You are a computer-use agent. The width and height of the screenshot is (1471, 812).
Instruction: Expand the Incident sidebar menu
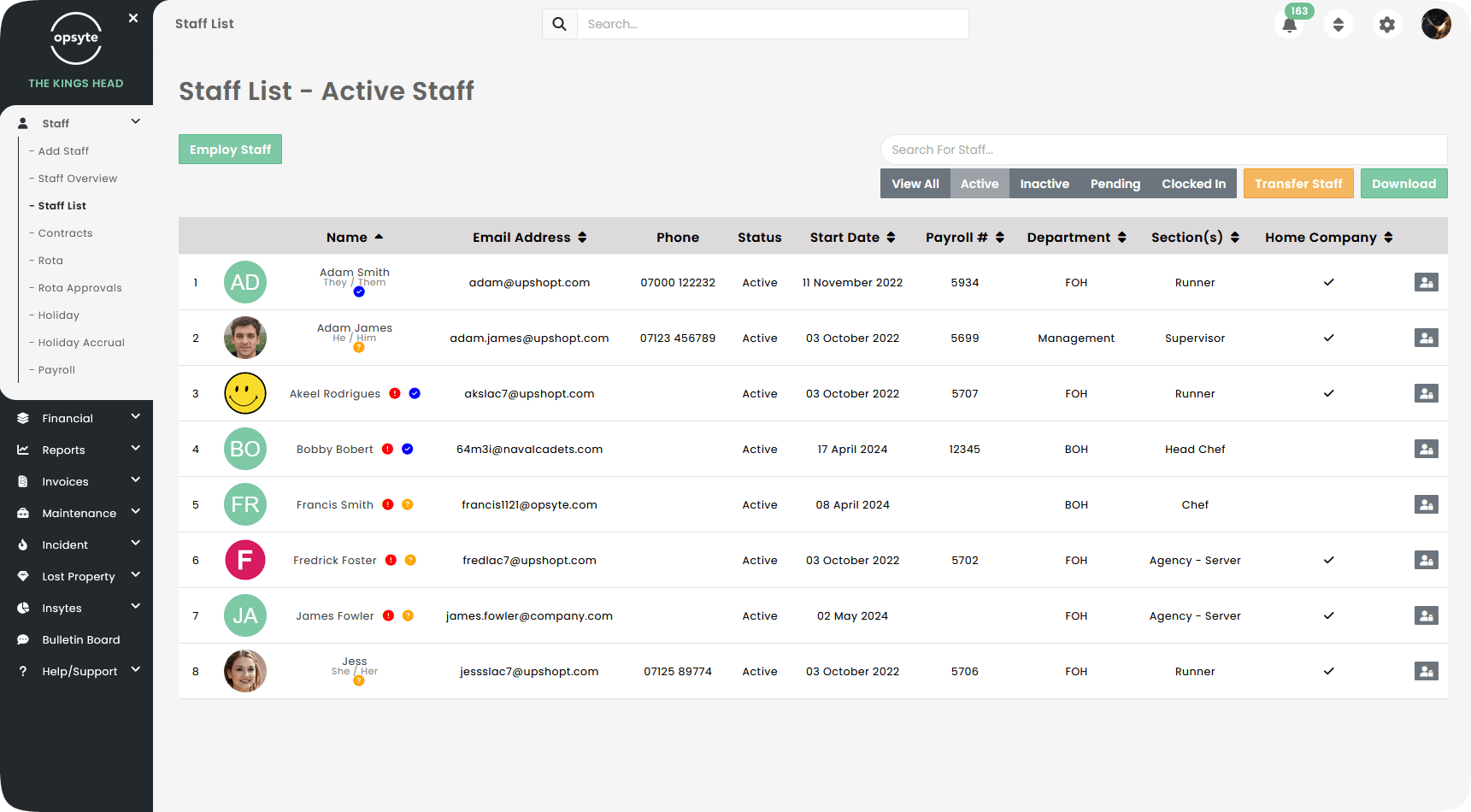[135, 544]
